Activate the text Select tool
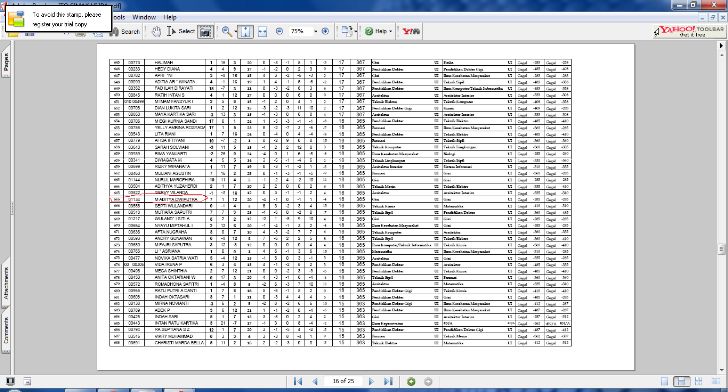 (x=181, y=32)
